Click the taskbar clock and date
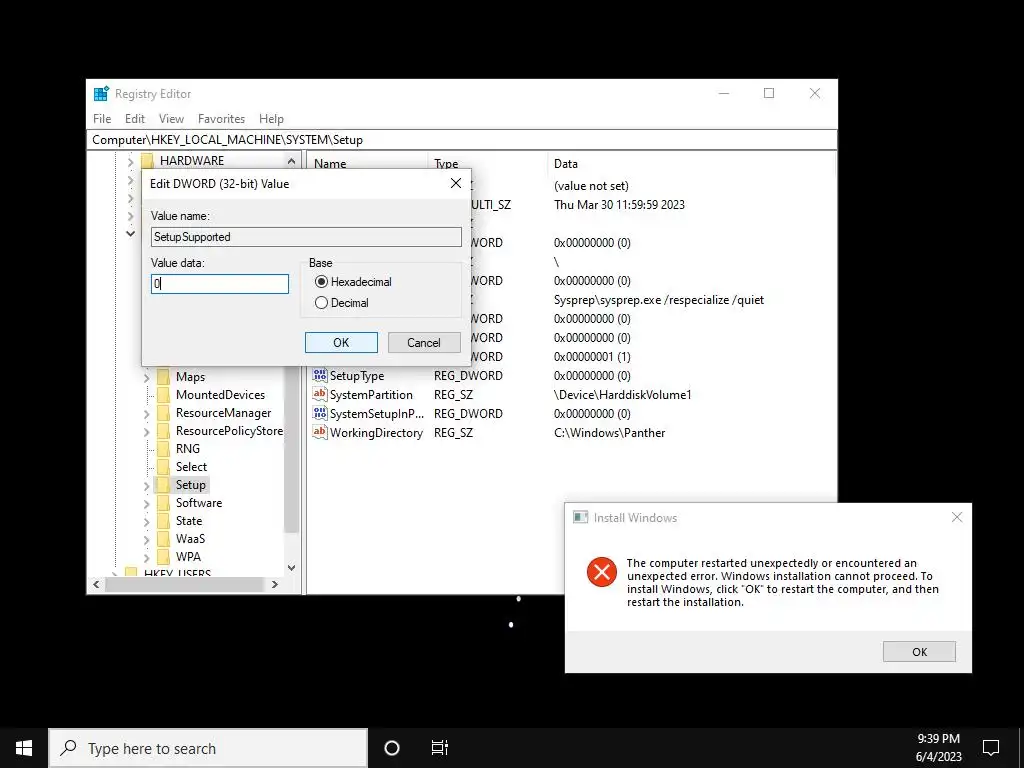Viewport: 1024px width, 768px height. (x=938, y=748)
